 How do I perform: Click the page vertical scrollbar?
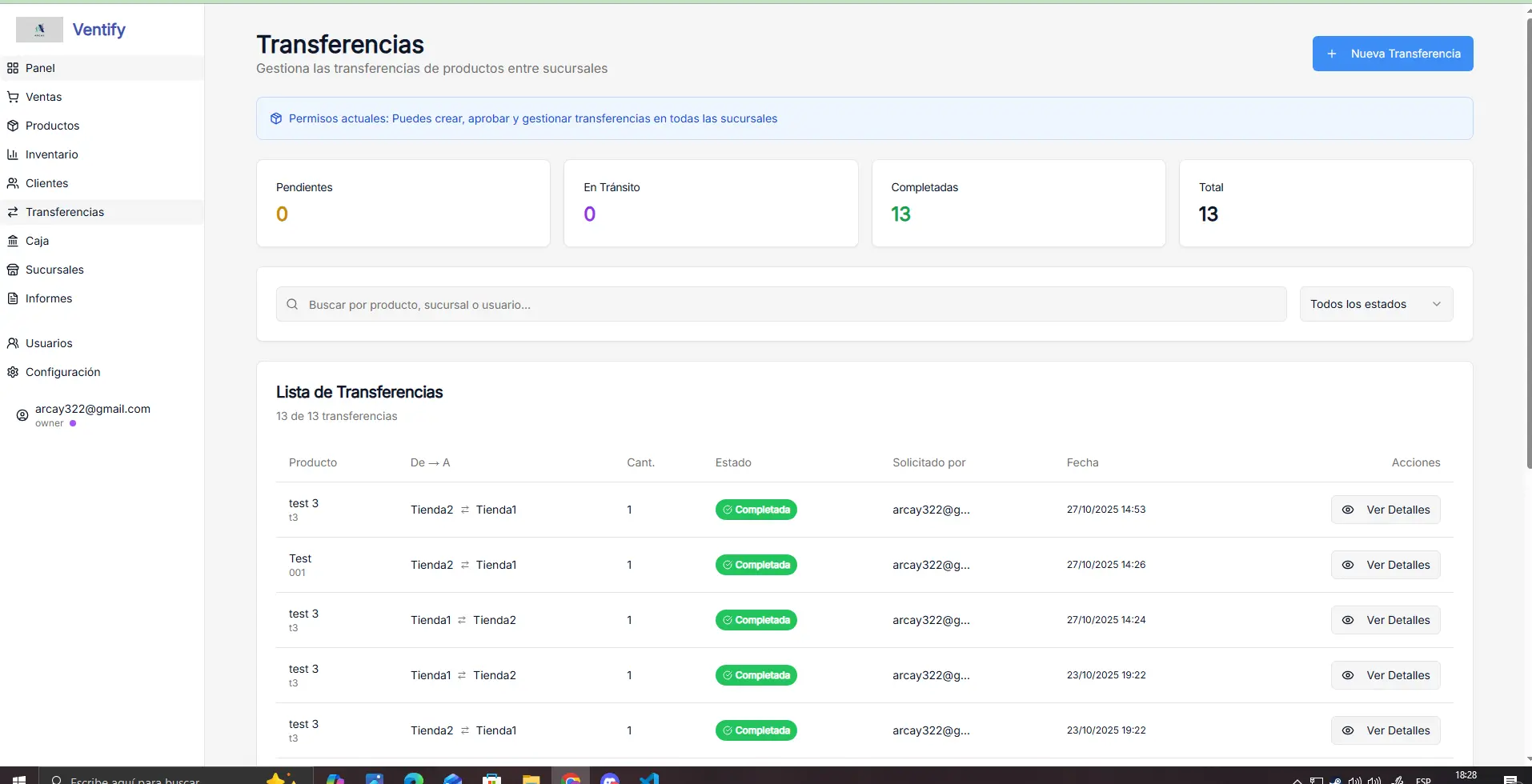click(x=1529, y=240)
